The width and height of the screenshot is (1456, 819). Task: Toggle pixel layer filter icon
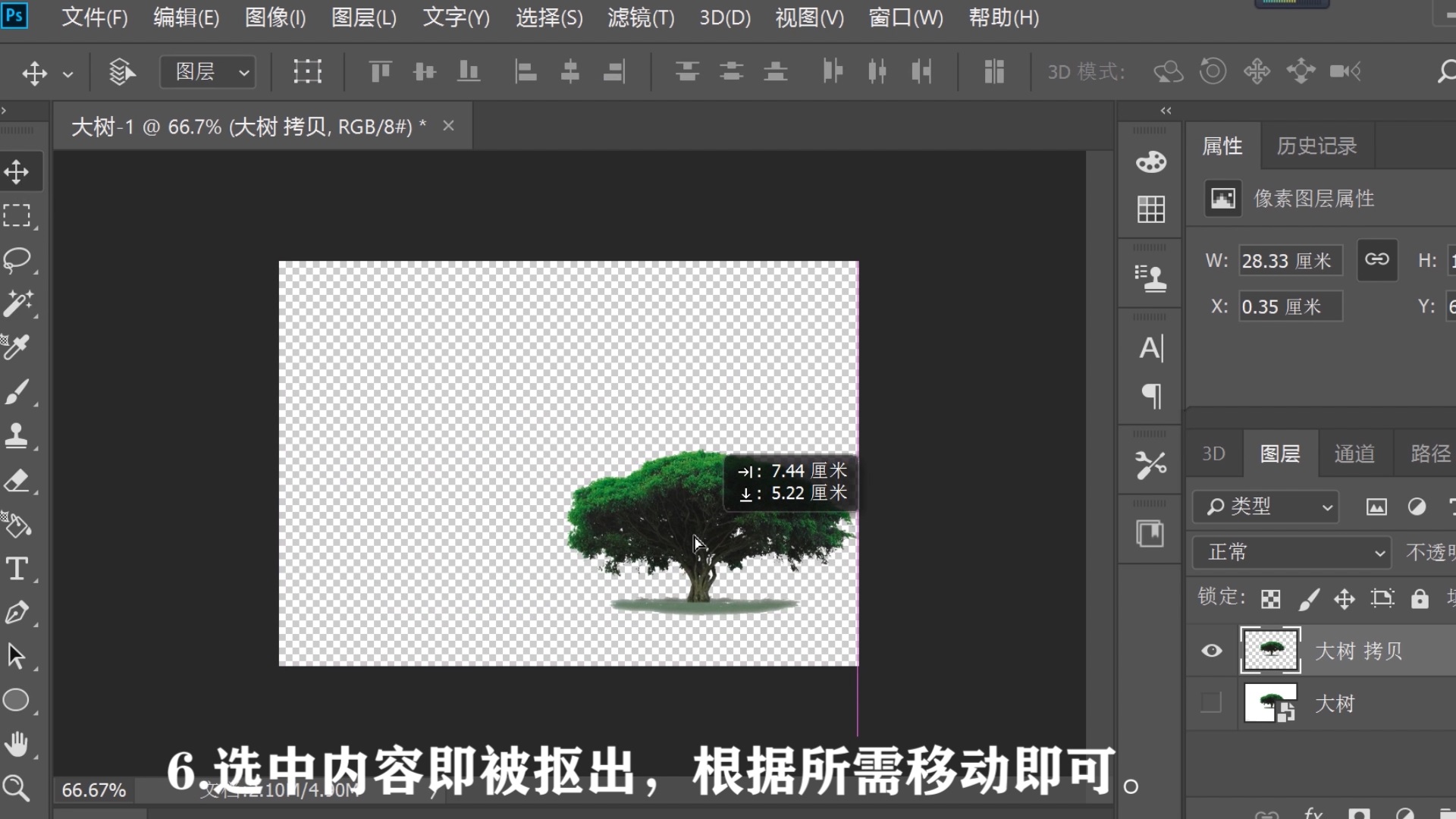(x=1376, y=507)
